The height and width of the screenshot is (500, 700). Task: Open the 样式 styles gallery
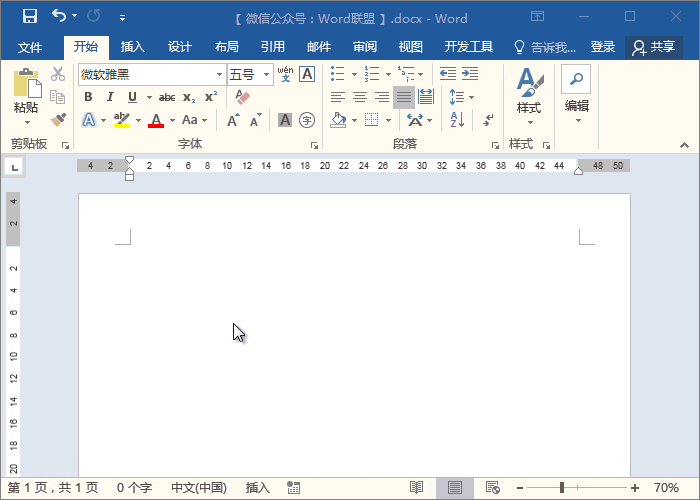(x=529, y=96)
